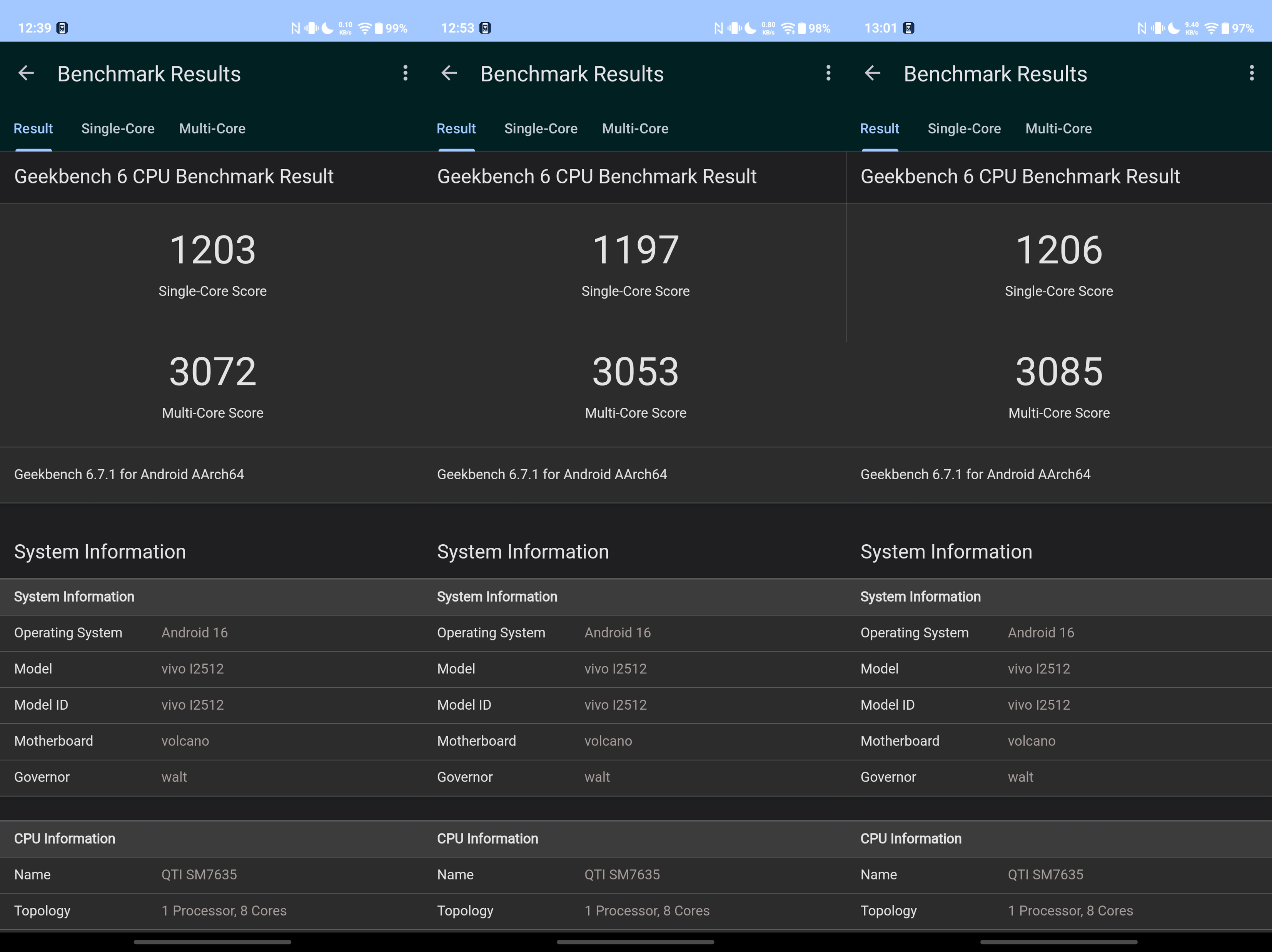
Task: Tap back arrow in the 13:01 screenshot
Action: (x=872, y=73)
